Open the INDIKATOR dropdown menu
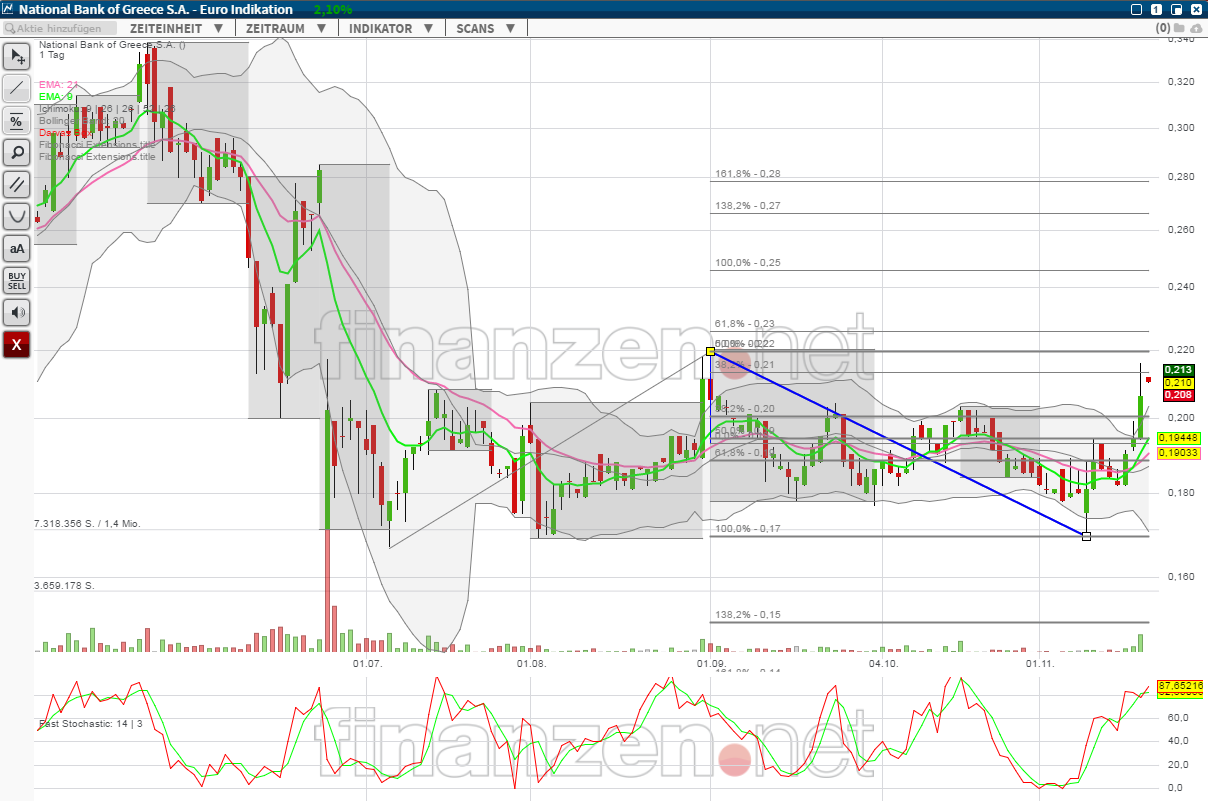The height and width of the screenshot is (801, 1208). click(390, 28)
